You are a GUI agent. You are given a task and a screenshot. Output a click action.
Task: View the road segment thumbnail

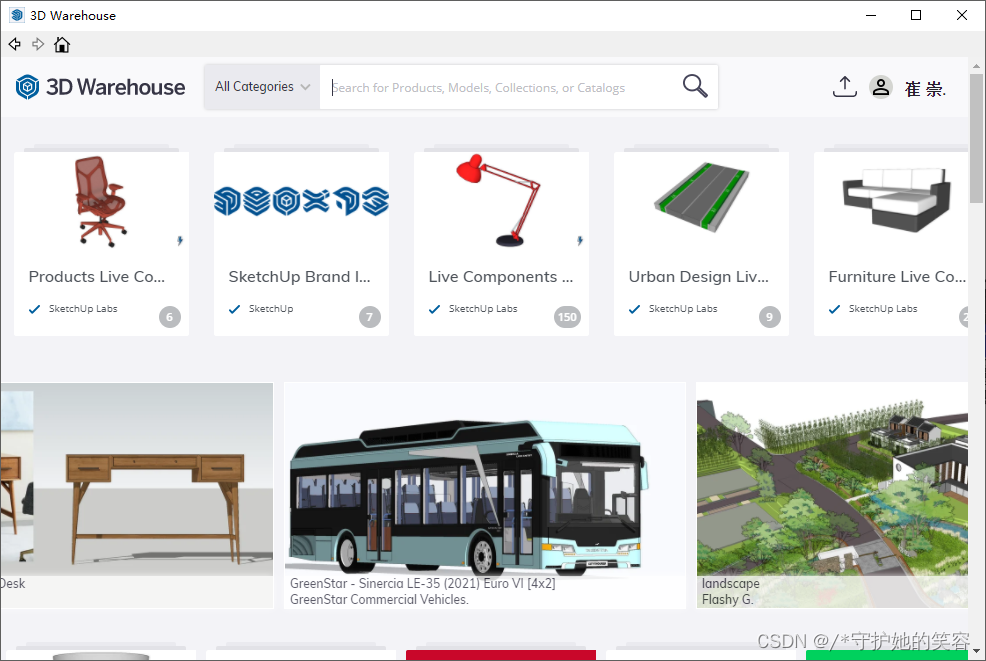point(702,197)
